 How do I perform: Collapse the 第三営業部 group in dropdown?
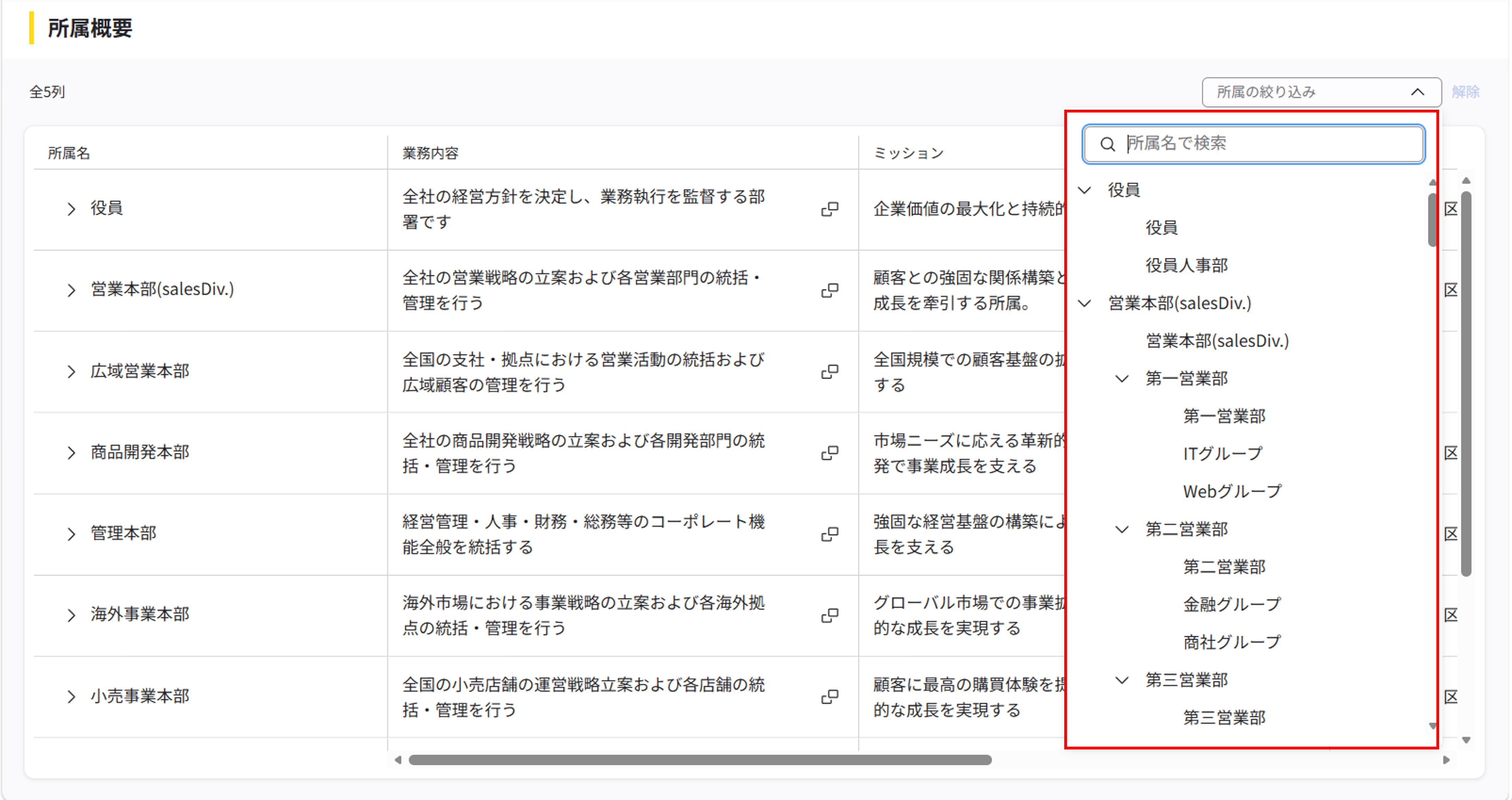tap(1122, 680)
